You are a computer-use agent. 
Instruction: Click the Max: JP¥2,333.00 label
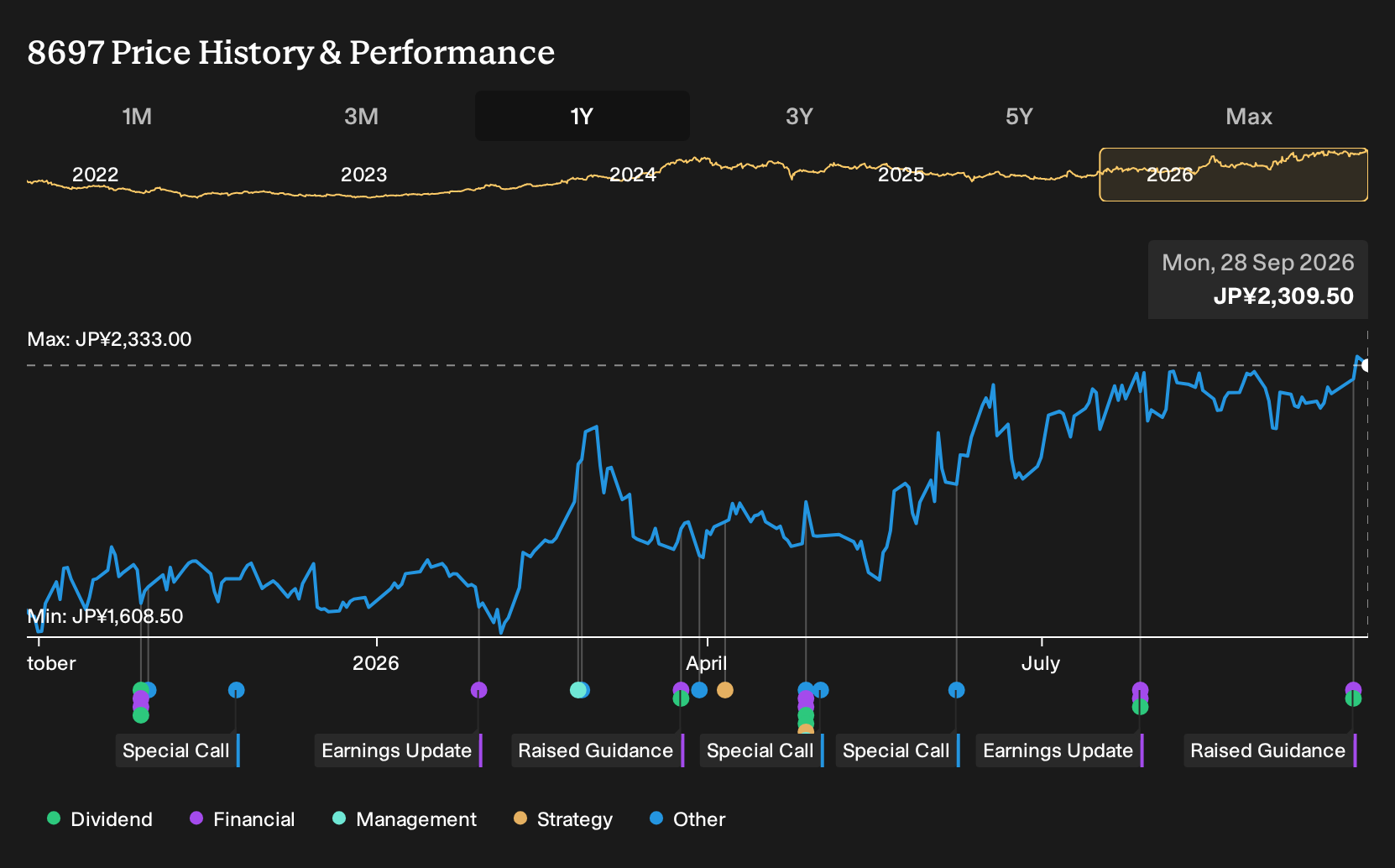point(109,339)
